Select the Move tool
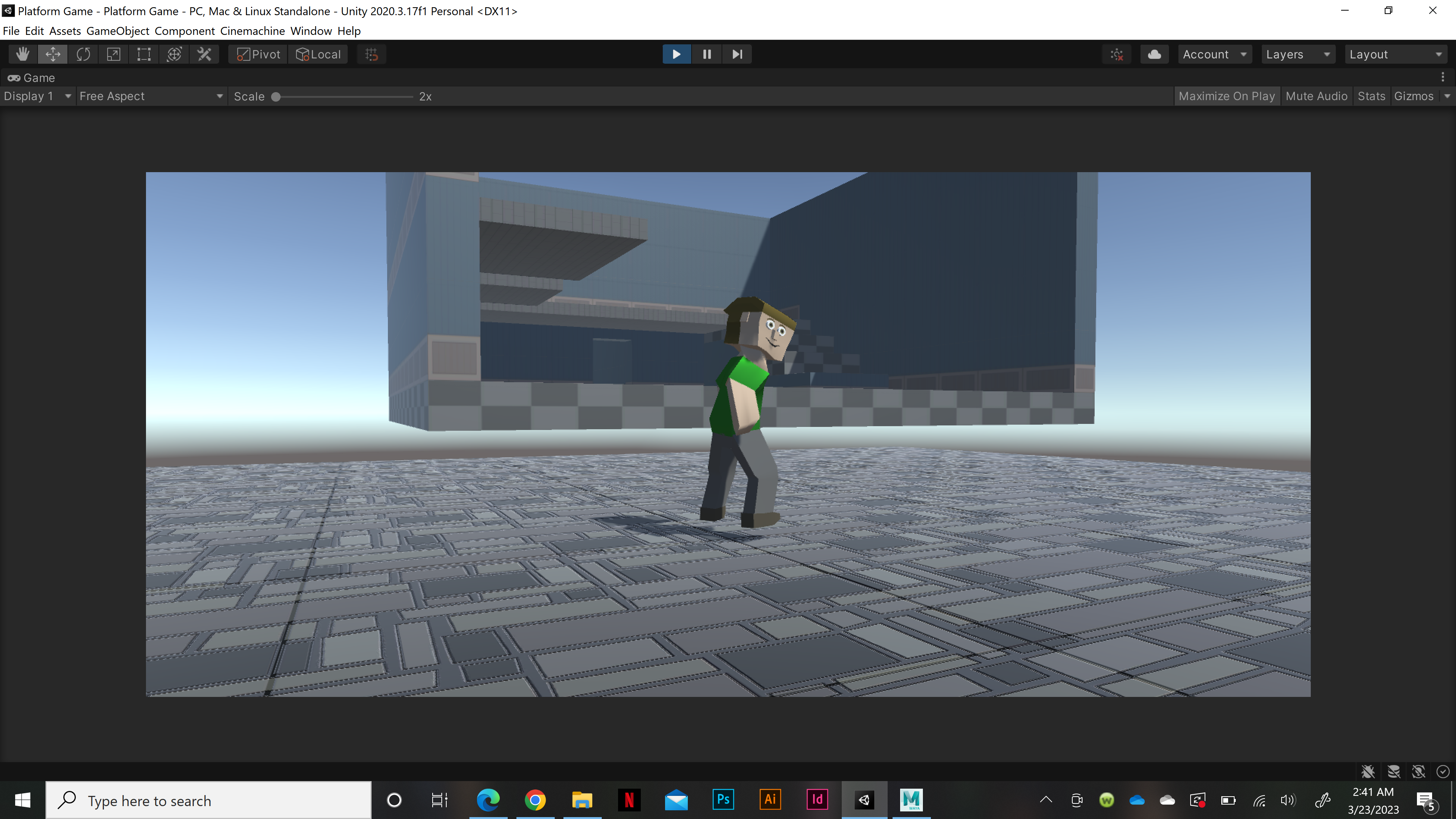The image size is (1456, 819). click(x=53, y=54)
